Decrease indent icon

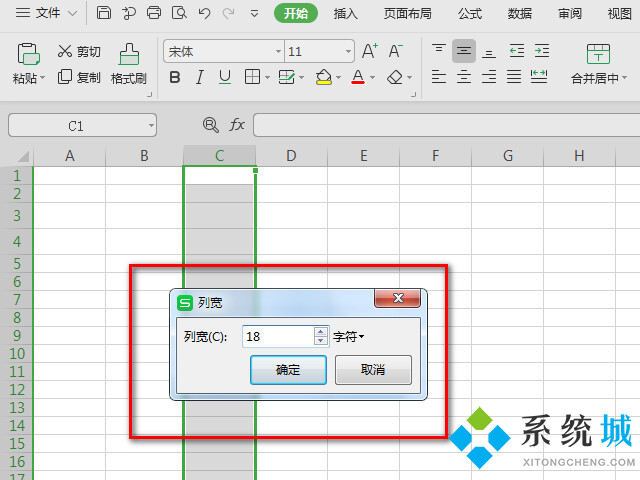point(517,51)
